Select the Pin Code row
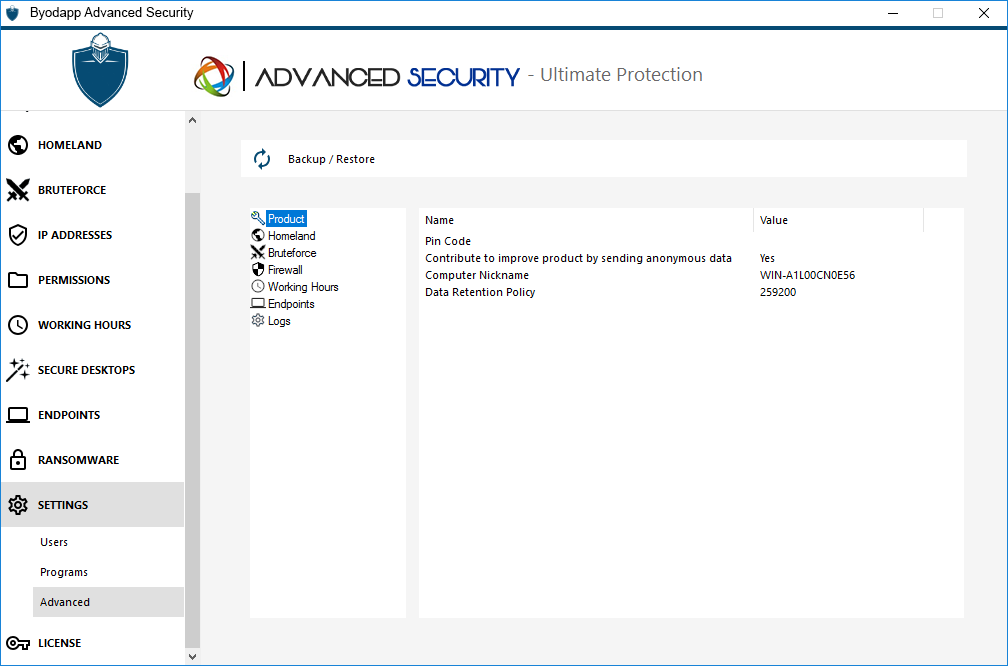Viewport: 1008px width, 666px height. (x=672, y=241)
